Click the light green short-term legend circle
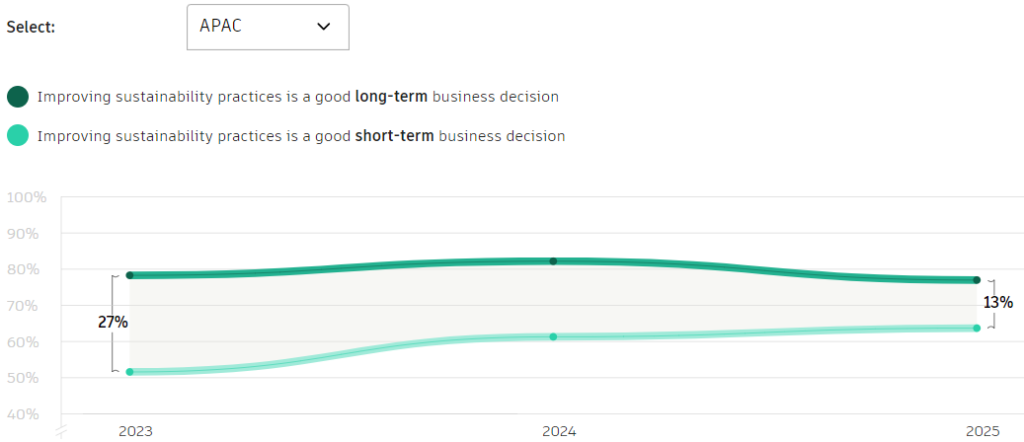Screen dimensions: 1024x442 [x=17, y=136]
